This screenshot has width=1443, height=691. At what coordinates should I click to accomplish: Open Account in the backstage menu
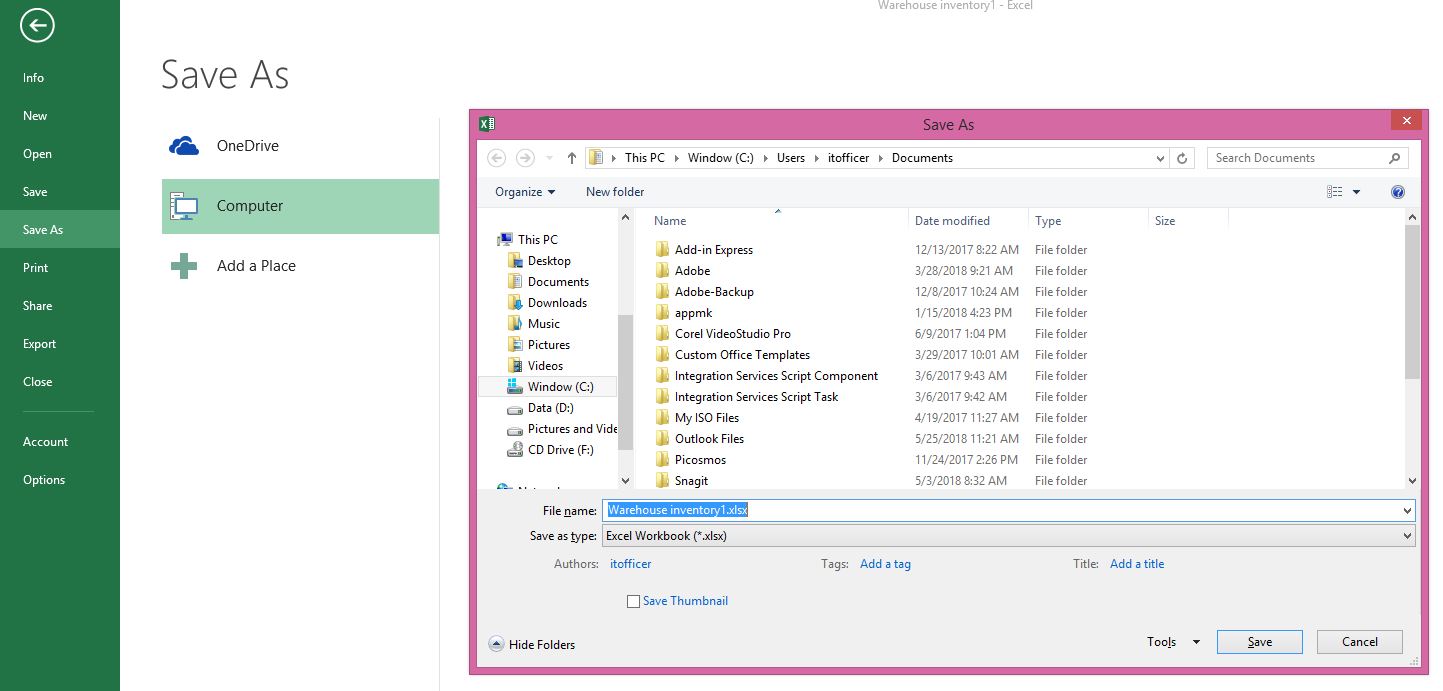[46, 442]
